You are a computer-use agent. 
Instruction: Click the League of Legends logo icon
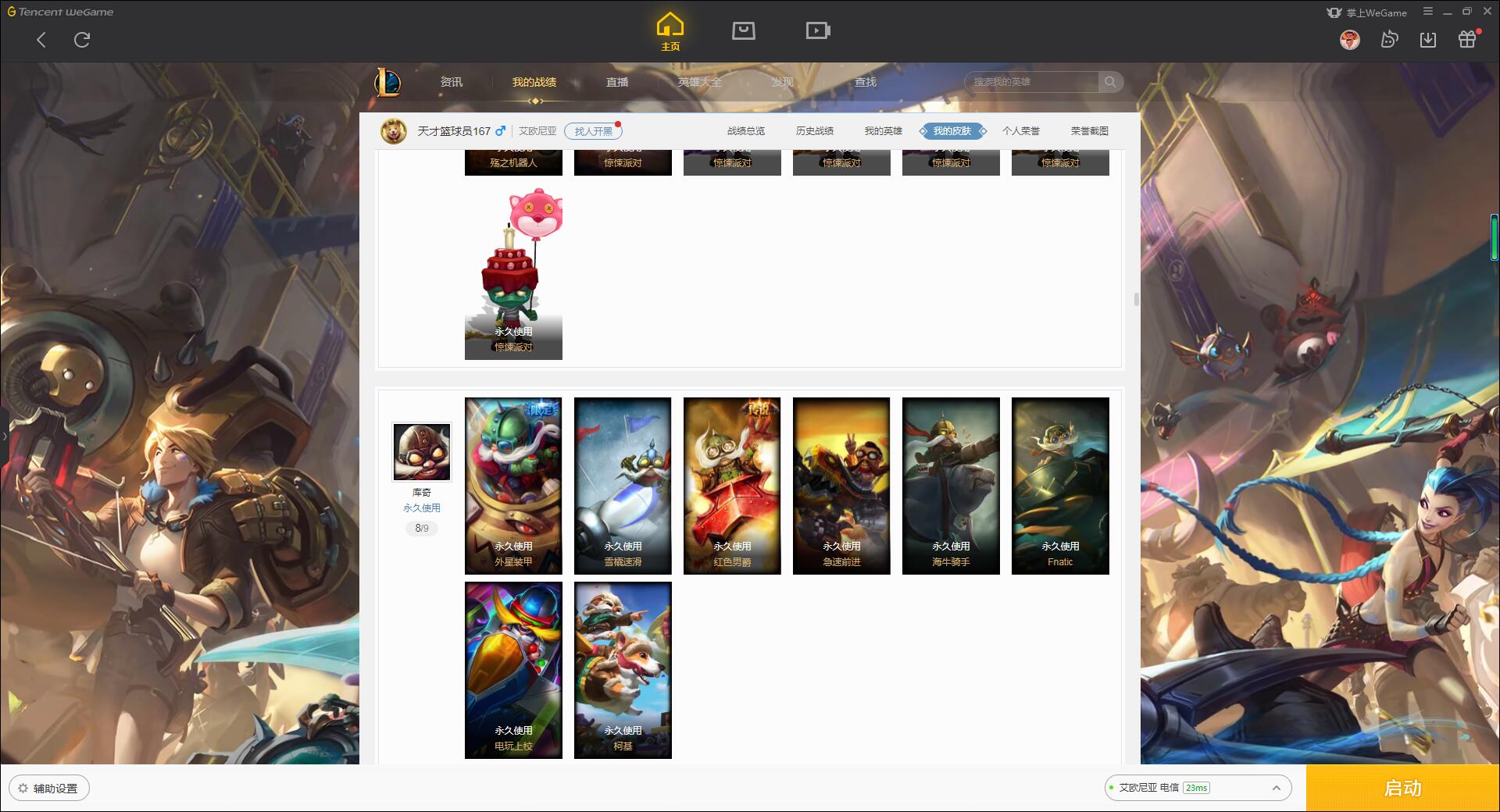click(x=387, y=82)
